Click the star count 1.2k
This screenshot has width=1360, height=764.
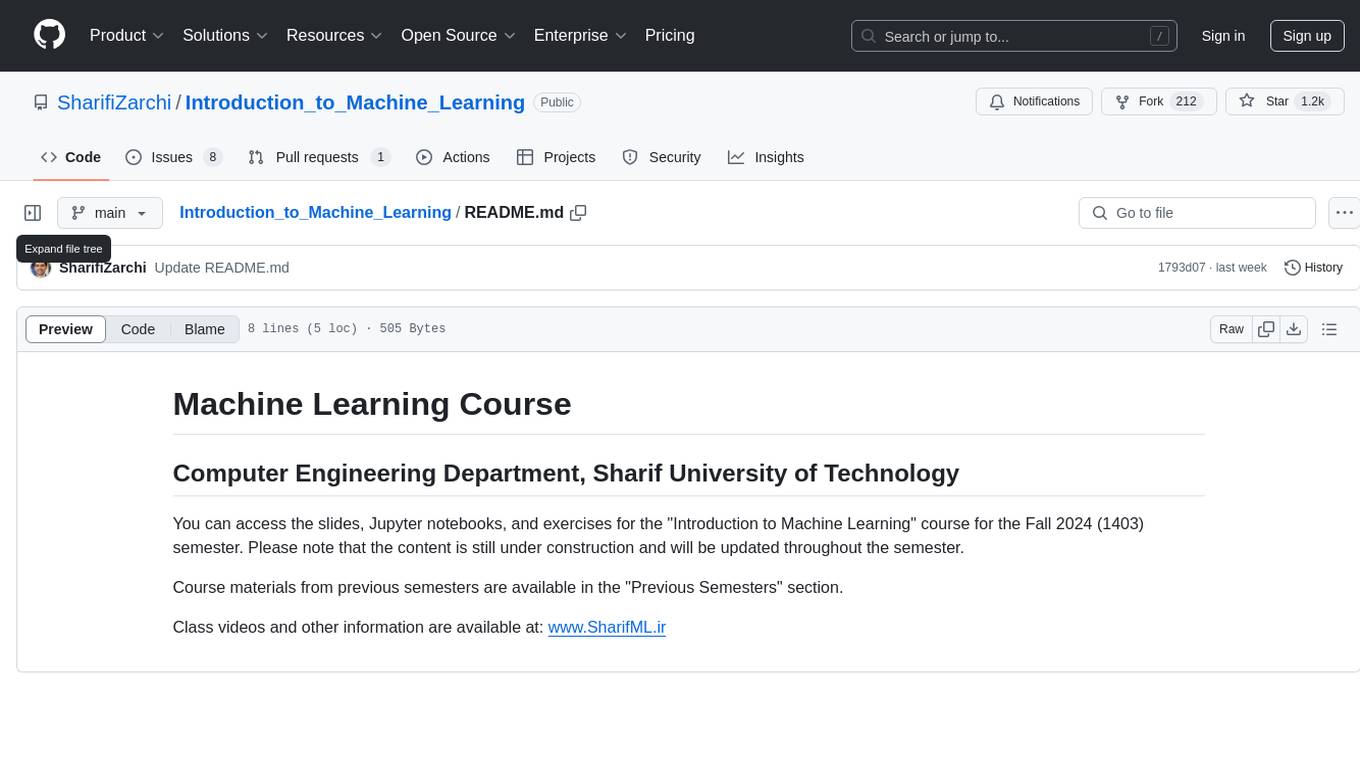pyautogui.click(x=1311, y=102)
